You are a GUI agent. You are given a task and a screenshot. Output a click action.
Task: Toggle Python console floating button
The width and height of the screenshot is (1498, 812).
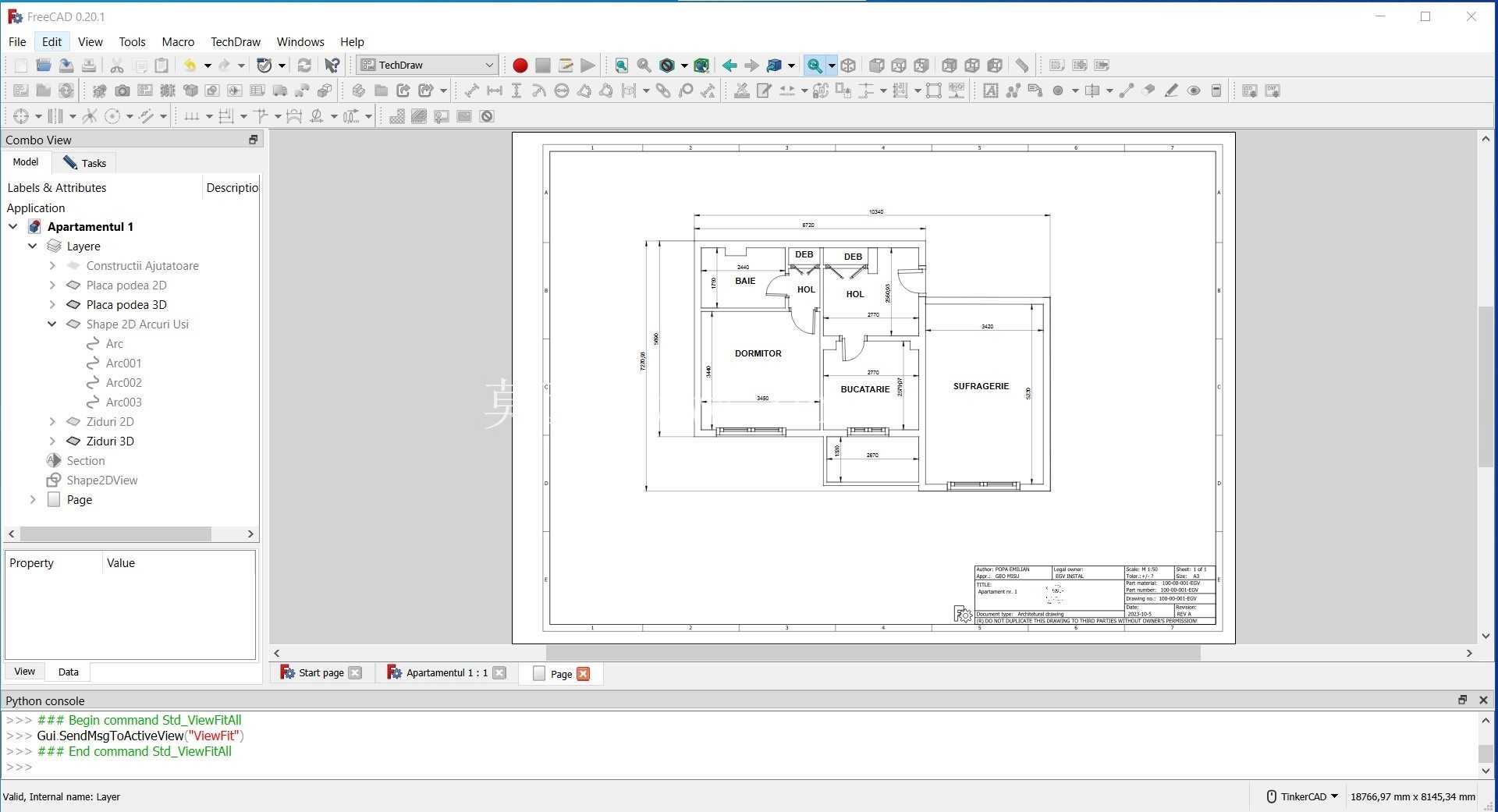(x=1462, y=700)
